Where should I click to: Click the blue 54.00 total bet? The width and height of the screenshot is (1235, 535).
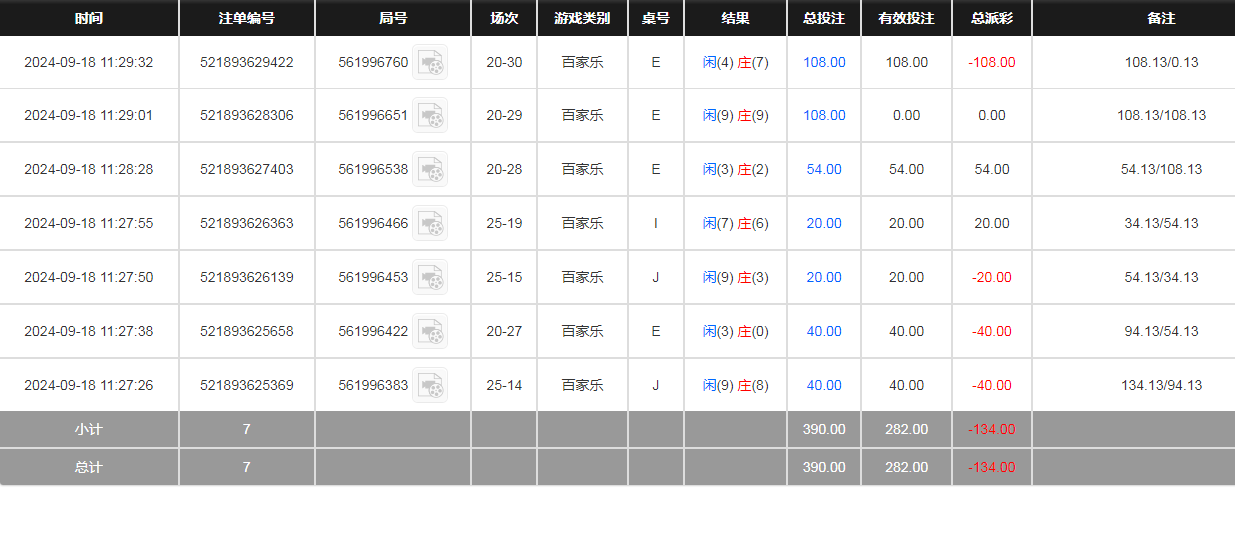[x=824, y=170]
